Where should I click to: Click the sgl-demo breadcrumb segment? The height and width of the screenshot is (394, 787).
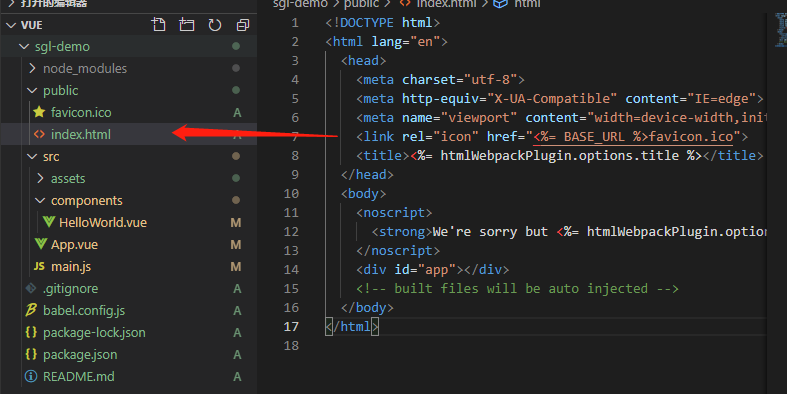[x=300, y=4]
